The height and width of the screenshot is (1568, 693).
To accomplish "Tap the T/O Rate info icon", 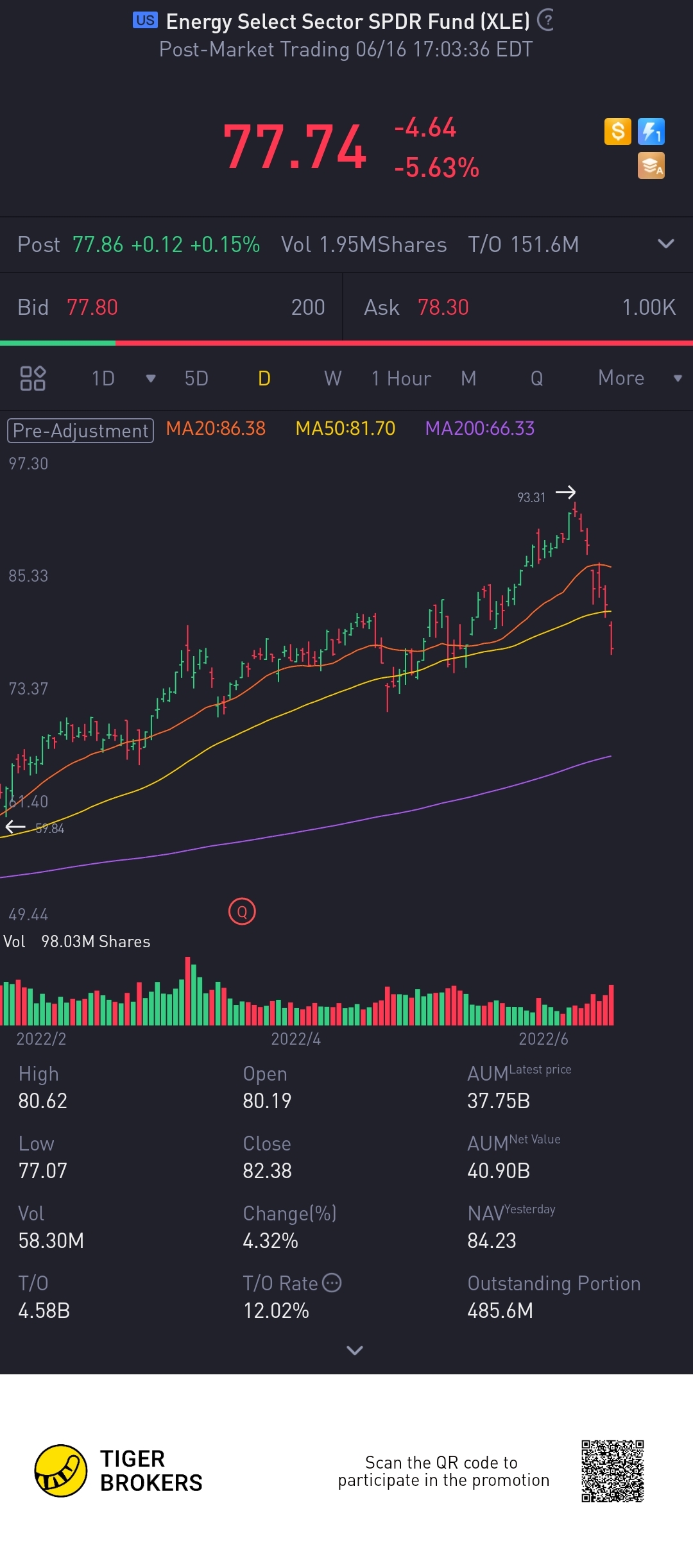I will click(x=332, y=1283).
